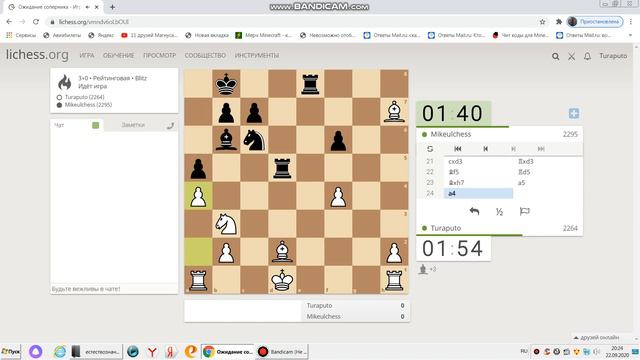Click the white king on d1
Image resolution: width=640 pixels, height=360 pixels.
282,280
